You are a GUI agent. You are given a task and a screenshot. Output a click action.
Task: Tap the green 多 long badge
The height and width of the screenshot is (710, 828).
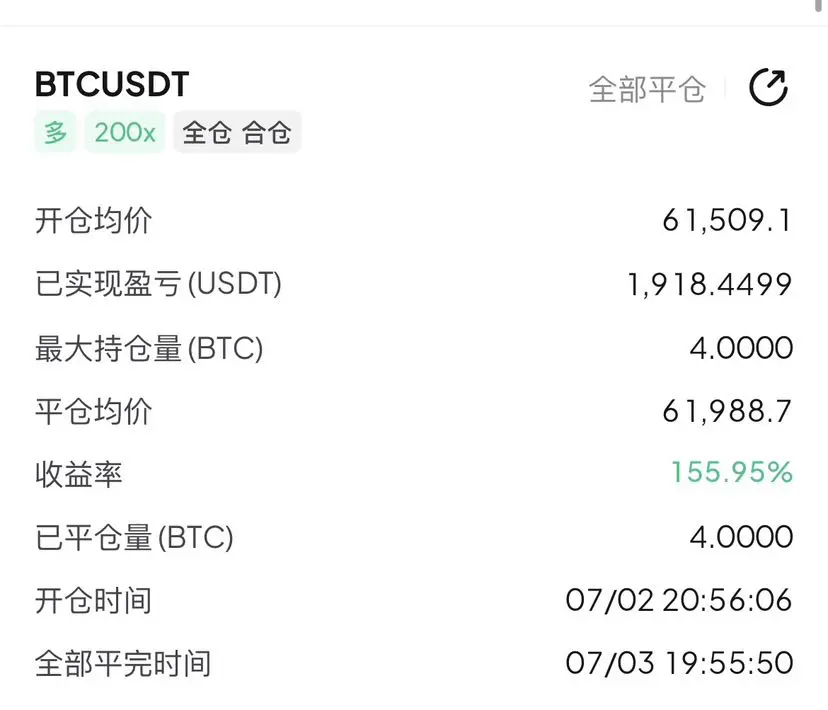point(55,132)
